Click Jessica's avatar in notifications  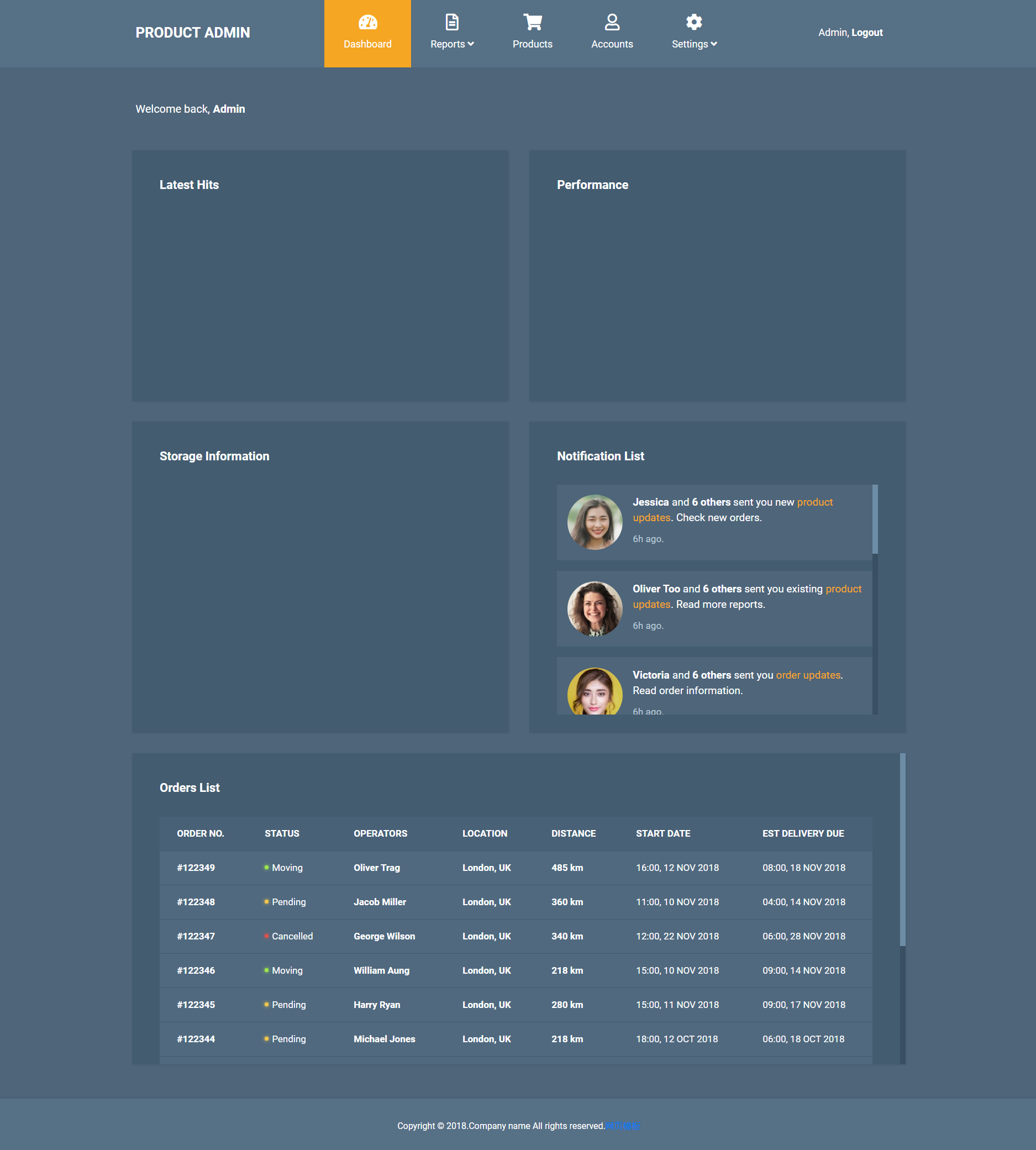point(595,522)
